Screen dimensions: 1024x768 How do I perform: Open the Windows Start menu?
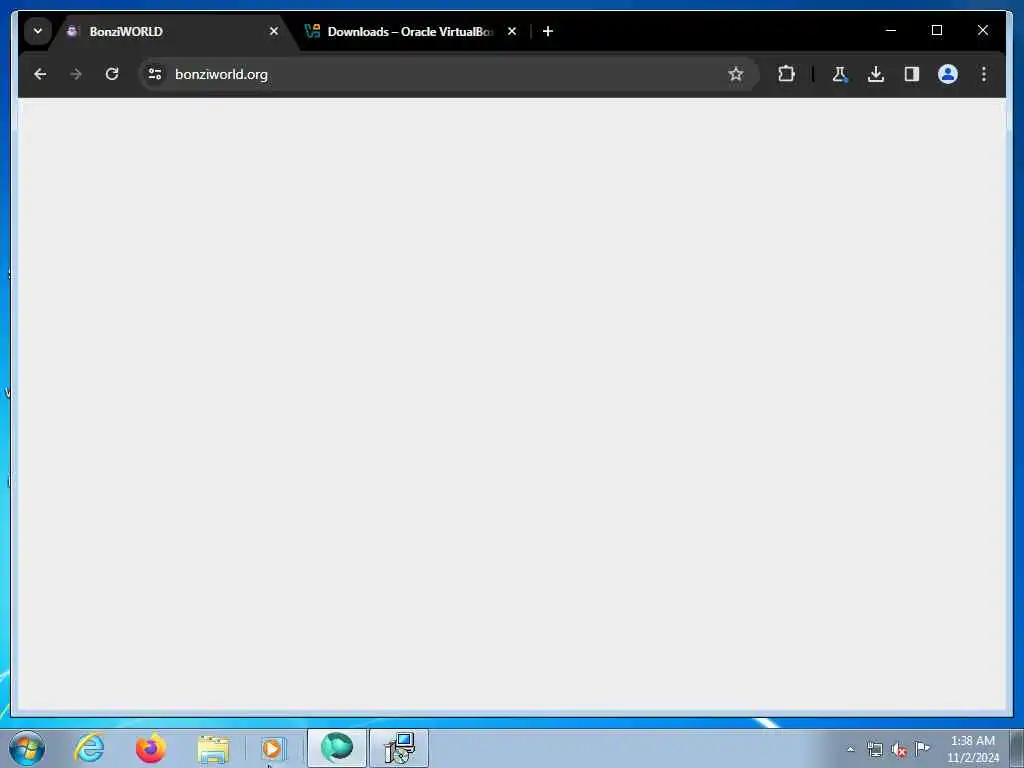point(27,748)
